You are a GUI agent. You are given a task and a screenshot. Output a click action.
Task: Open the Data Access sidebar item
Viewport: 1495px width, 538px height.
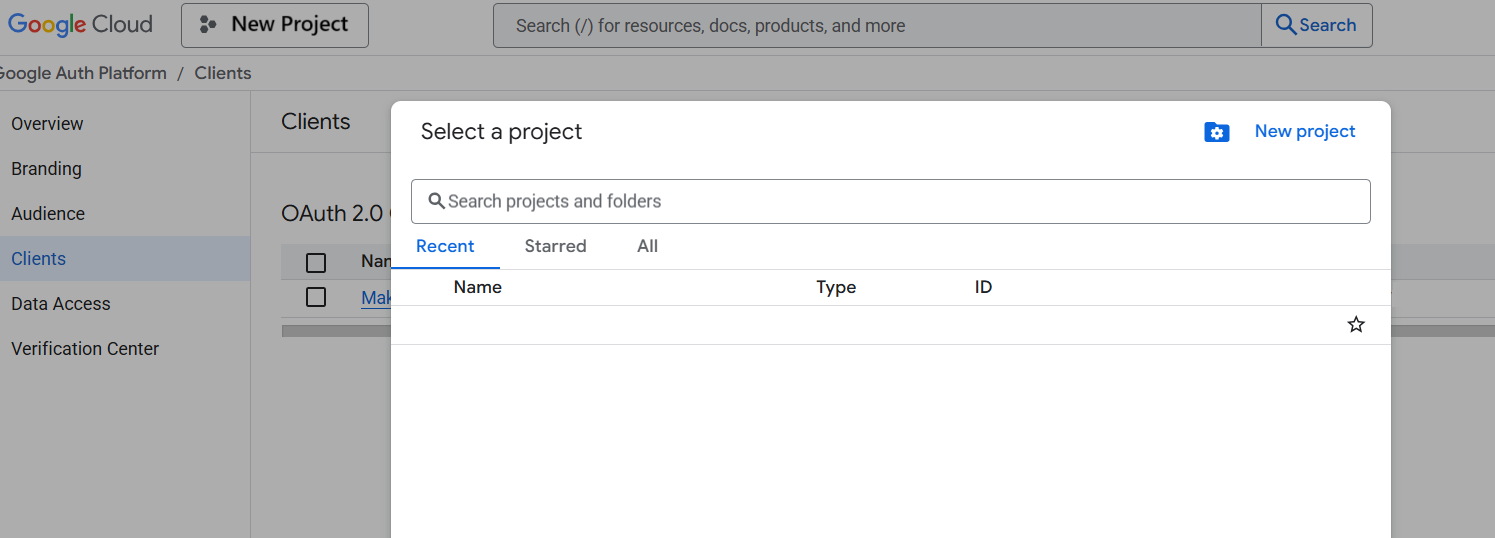(125, 304)
